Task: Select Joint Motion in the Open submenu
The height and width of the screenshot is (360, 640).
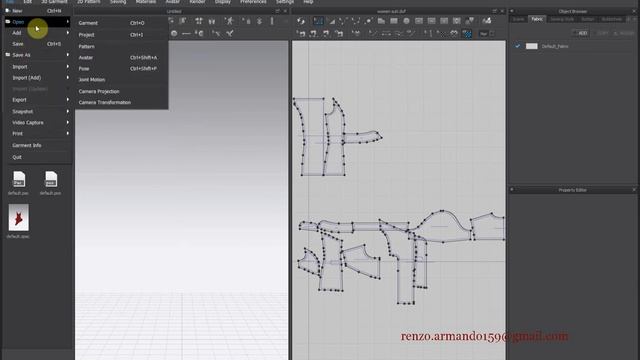Action: pos(121,80)
